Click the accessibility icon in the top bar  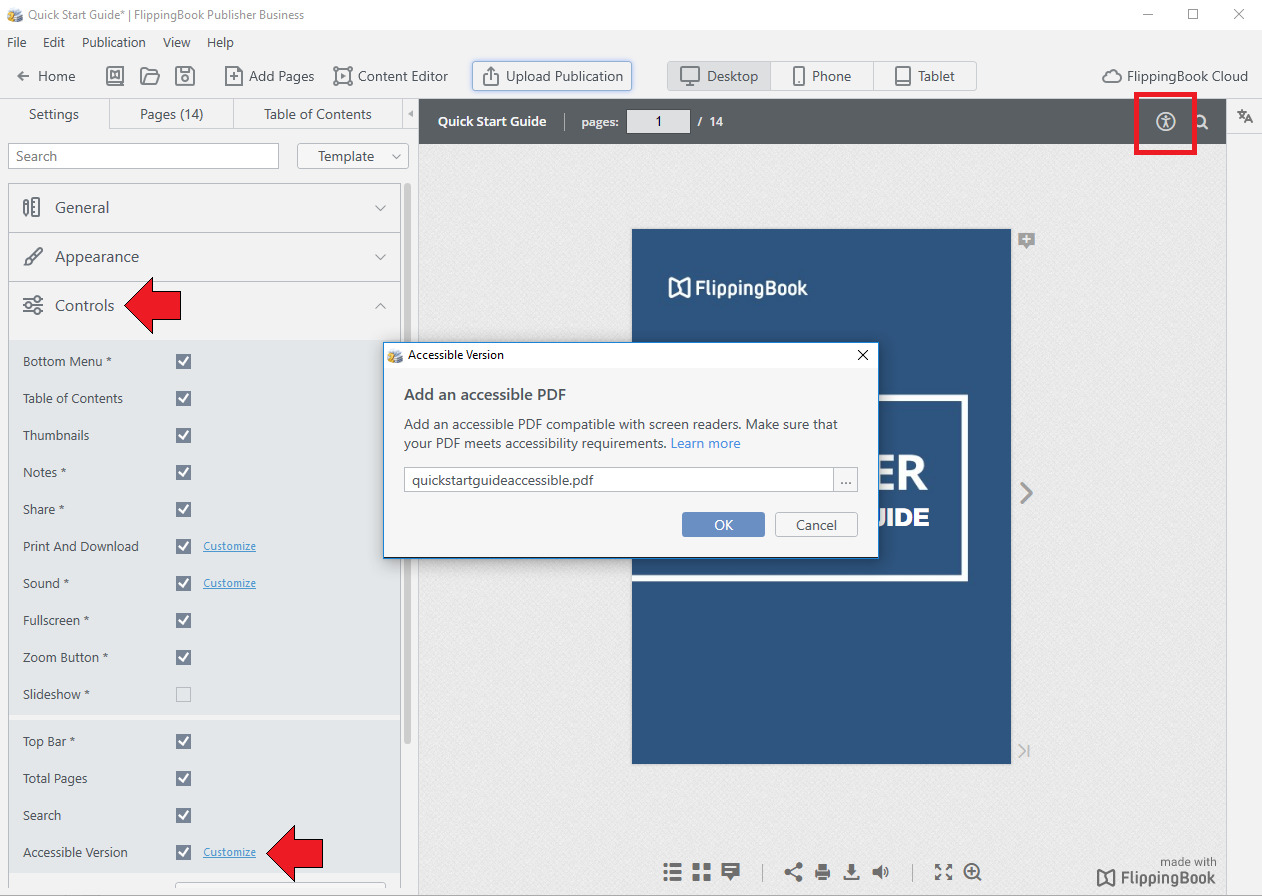1165,122
